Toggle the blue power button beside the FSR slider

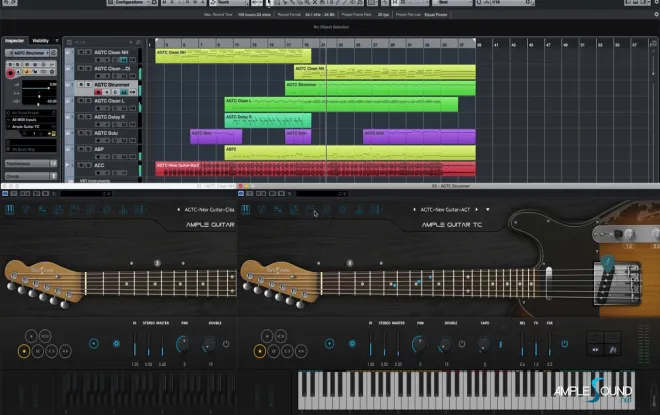point(564,344)
